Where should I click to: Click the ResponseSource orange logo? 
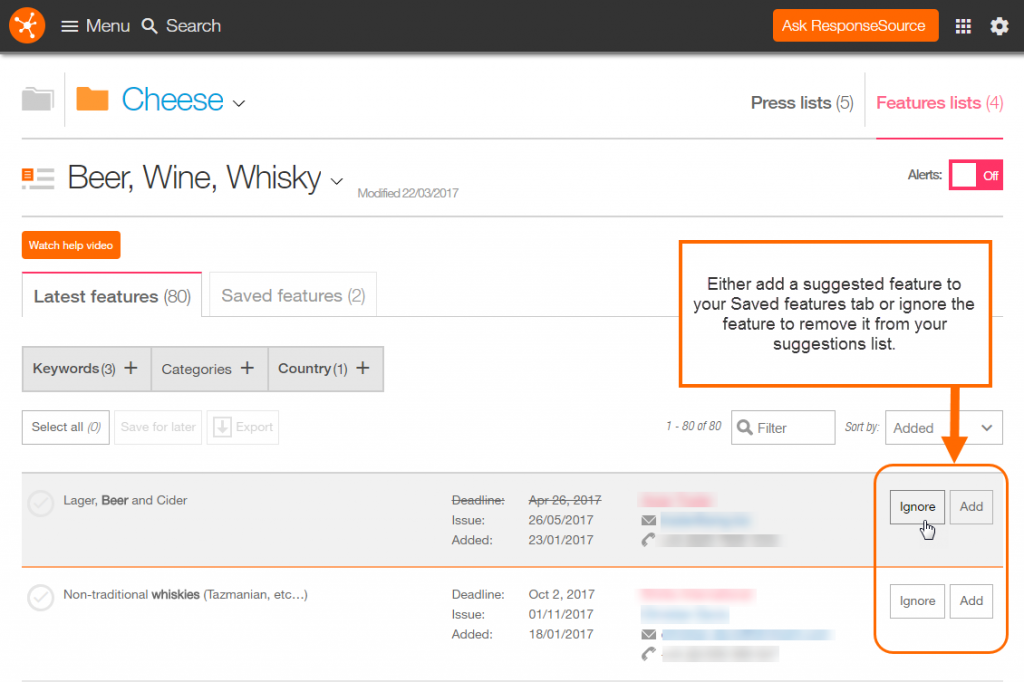coord(27,25)
